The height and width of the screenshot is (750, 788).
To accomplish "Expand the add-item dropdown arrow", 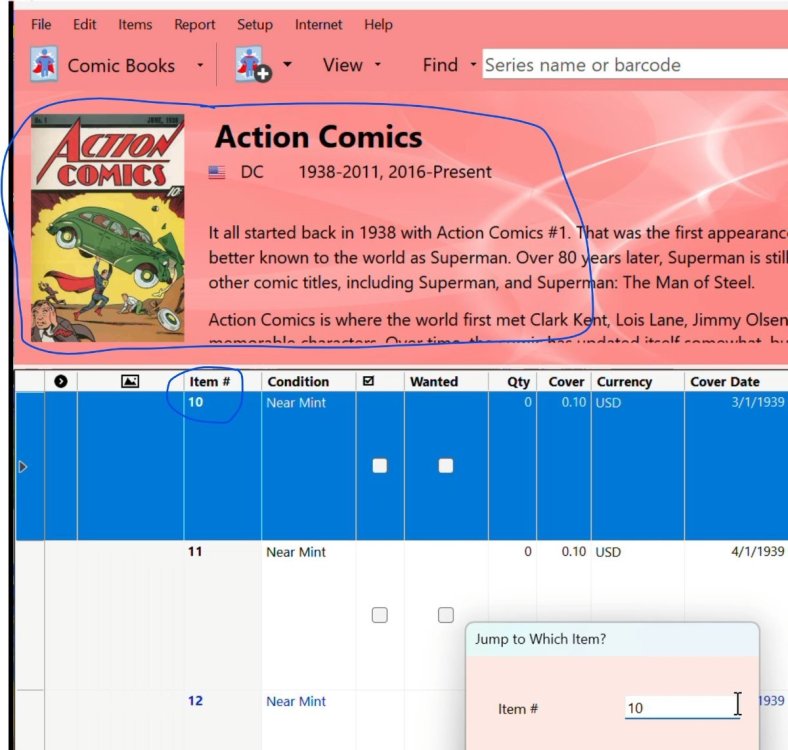I will (x=288, y=65).
